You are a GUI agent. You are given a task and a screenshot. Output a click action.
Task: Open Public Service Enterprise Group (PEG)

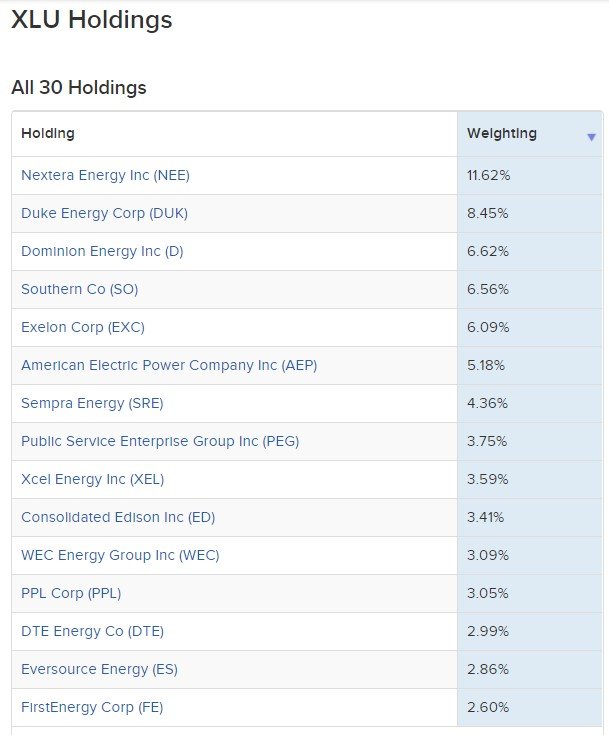click(x=160, y=441)
